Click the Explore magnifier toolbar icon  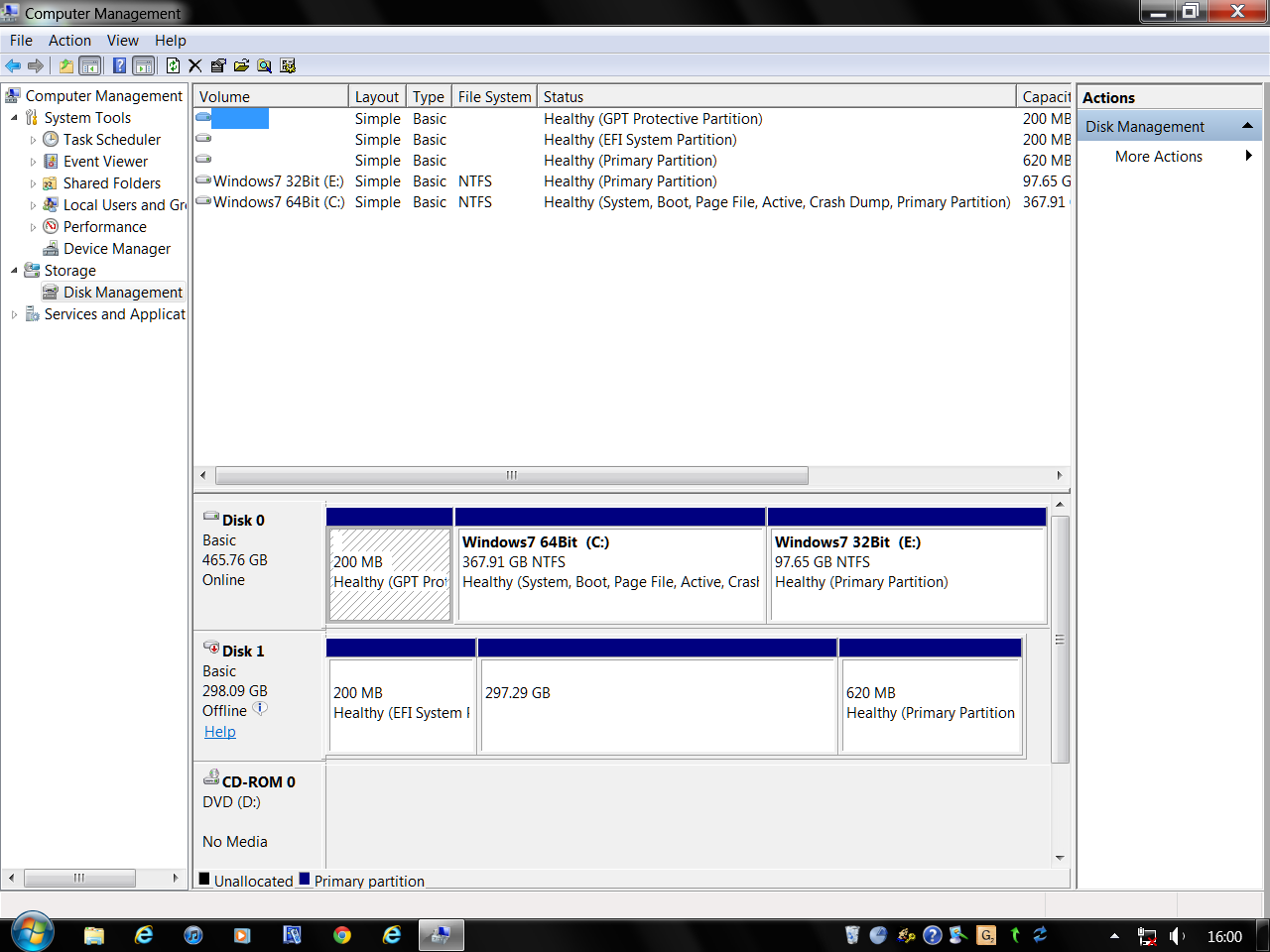coord(265,66)
